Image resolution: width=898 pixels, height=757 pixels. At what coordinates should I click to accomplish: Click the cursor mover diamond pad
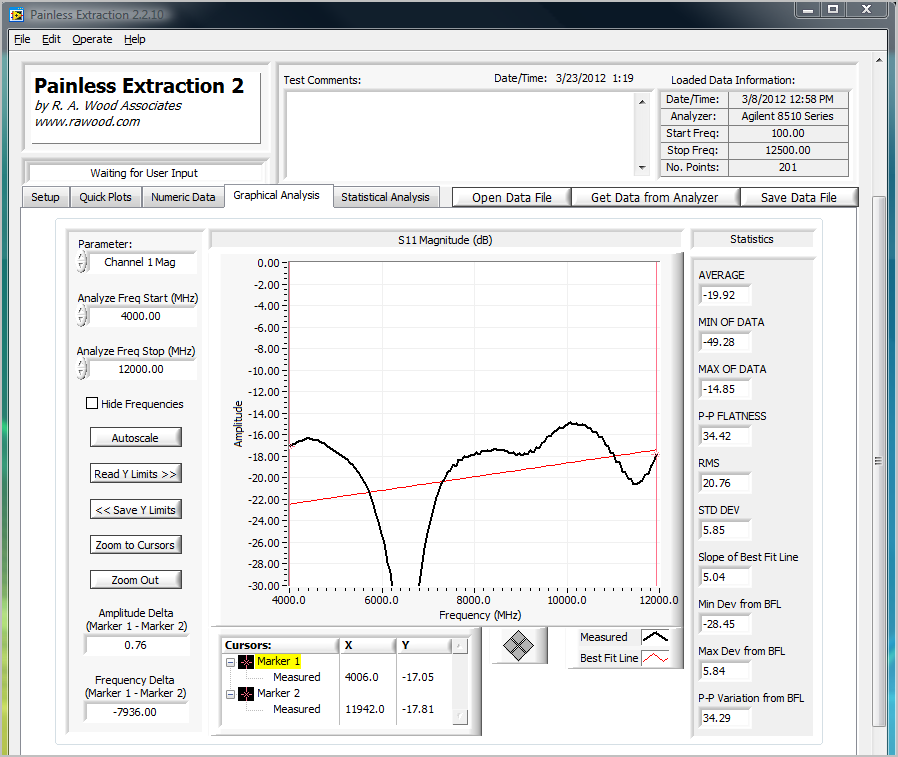click(518, 645)
